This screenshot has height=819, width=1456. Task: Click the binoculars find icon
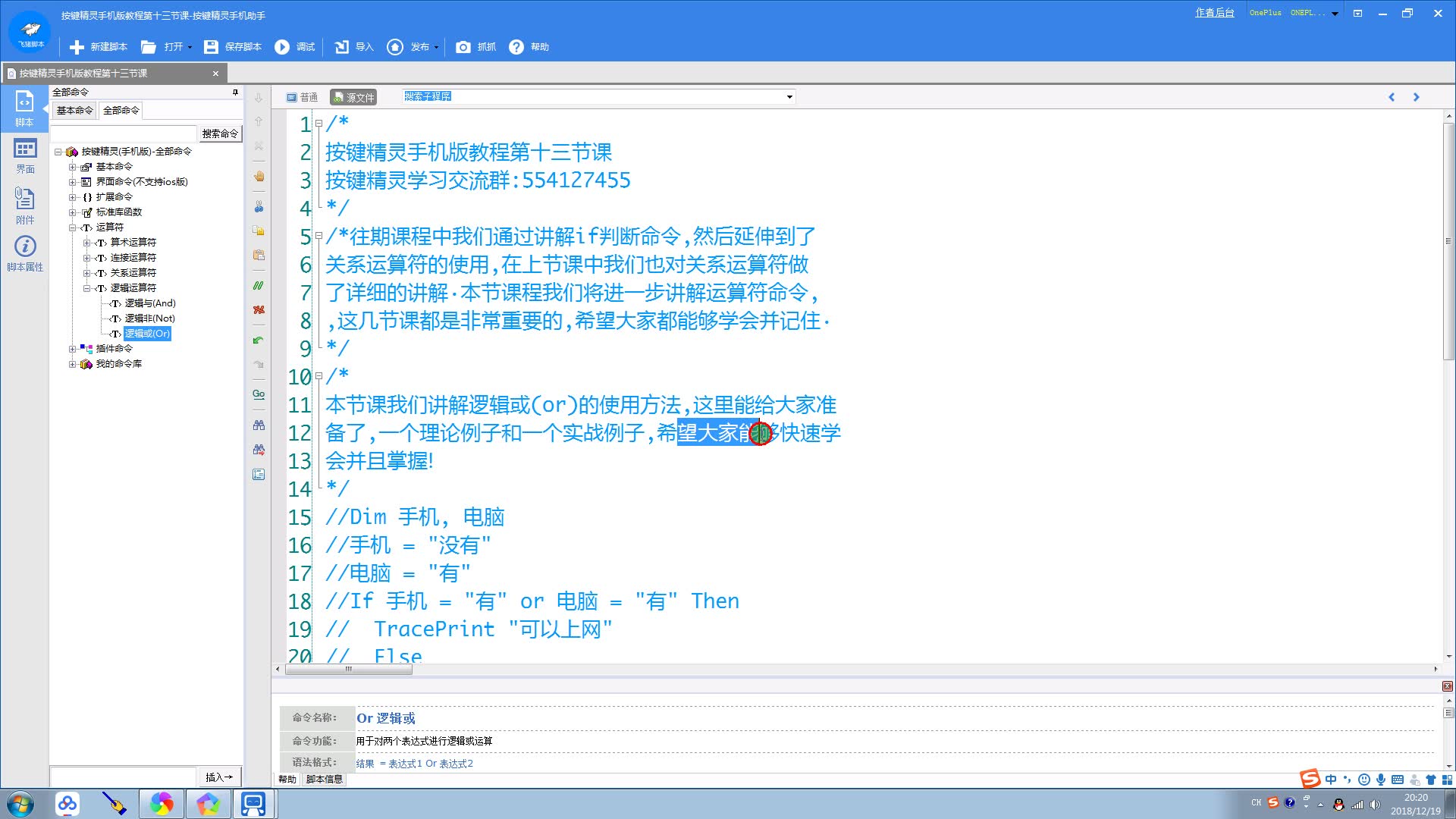(259, 425)
